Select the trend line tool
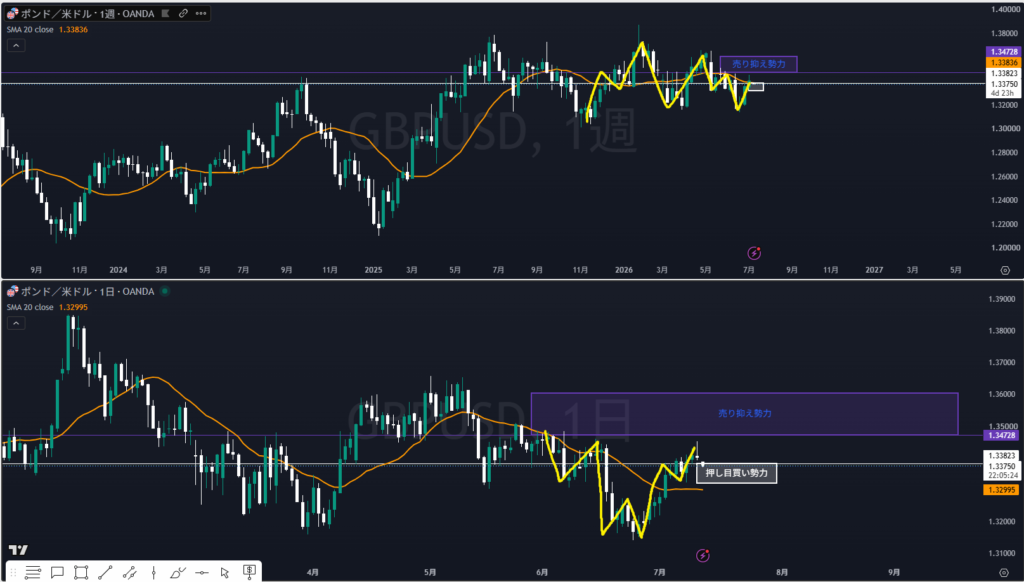1024x582 pixels. 105,573
